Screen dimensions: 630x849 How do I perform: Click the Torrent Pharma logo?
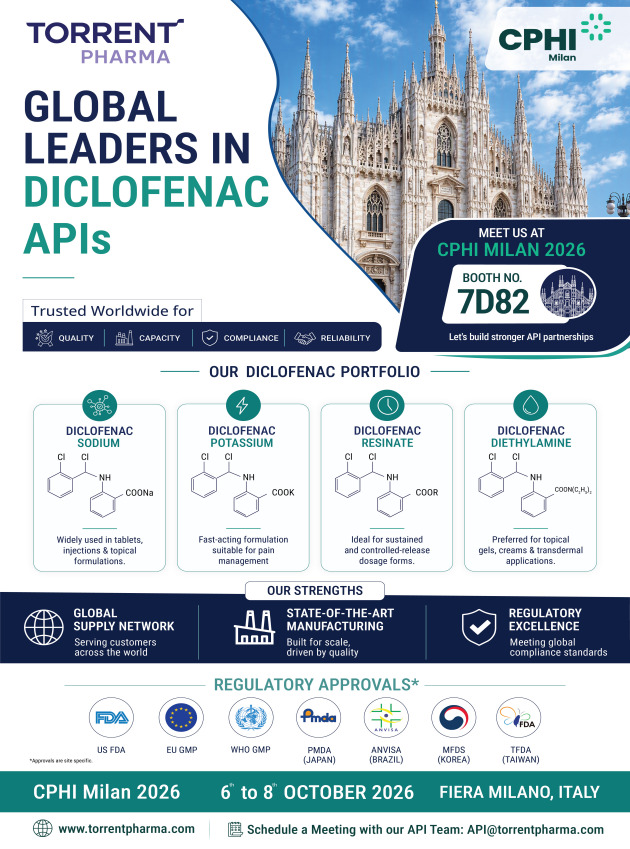pyautogui.click(x=105, y=42)
